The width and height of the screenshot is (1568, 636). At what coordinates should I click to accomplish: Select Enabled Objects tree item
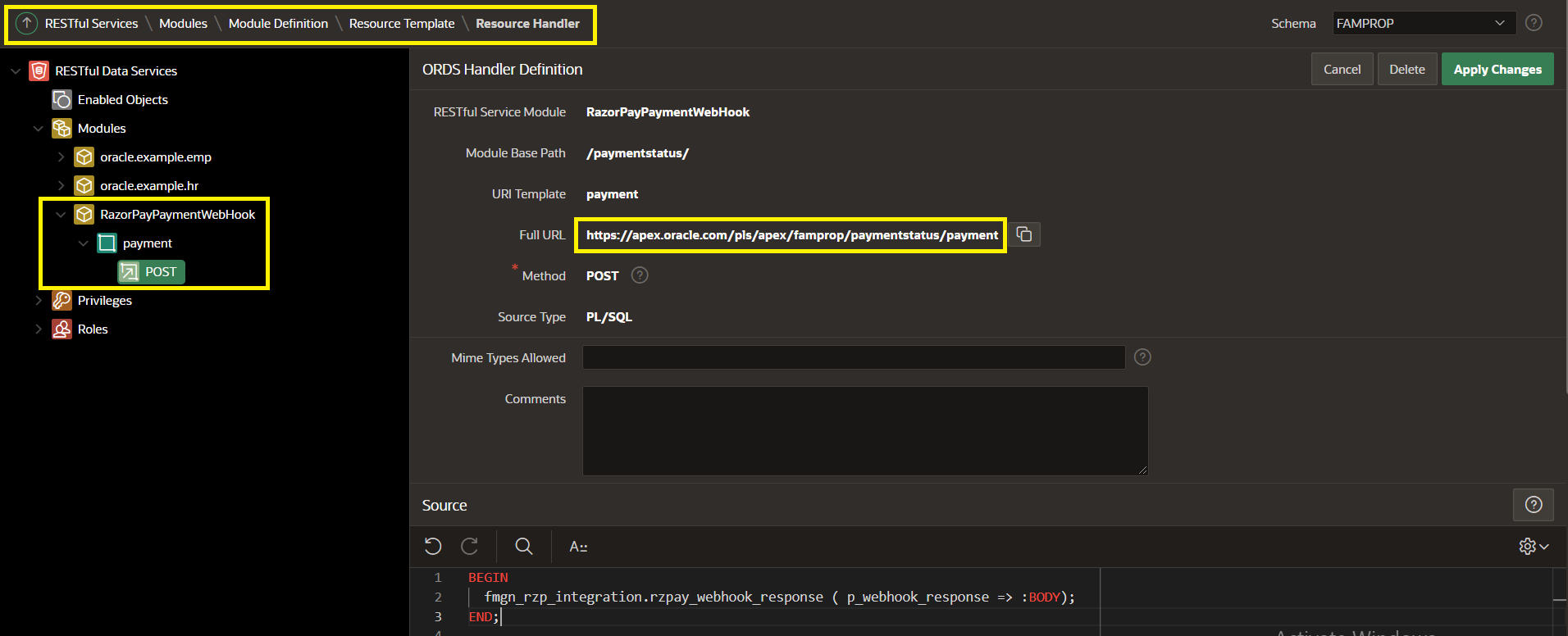point(122,100)
